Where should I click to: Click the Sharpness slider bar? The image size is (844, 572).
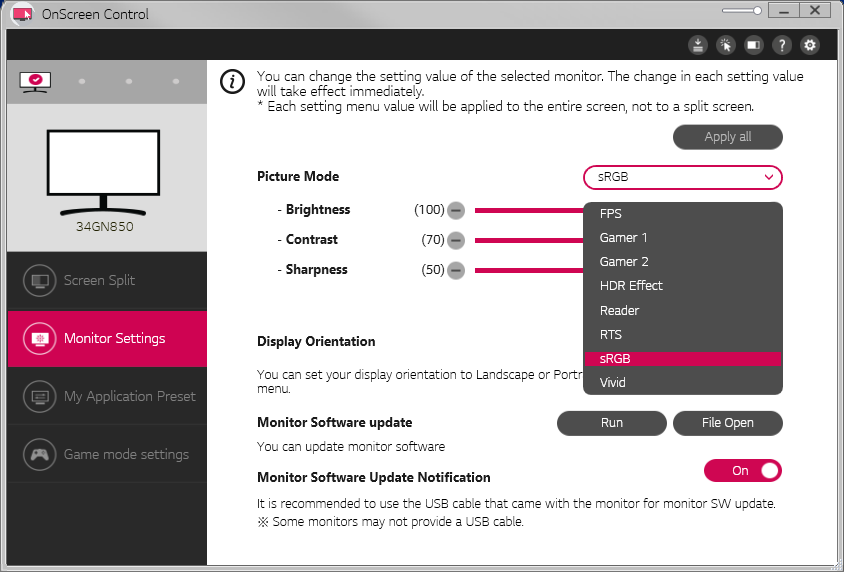(x=529, y=271)
